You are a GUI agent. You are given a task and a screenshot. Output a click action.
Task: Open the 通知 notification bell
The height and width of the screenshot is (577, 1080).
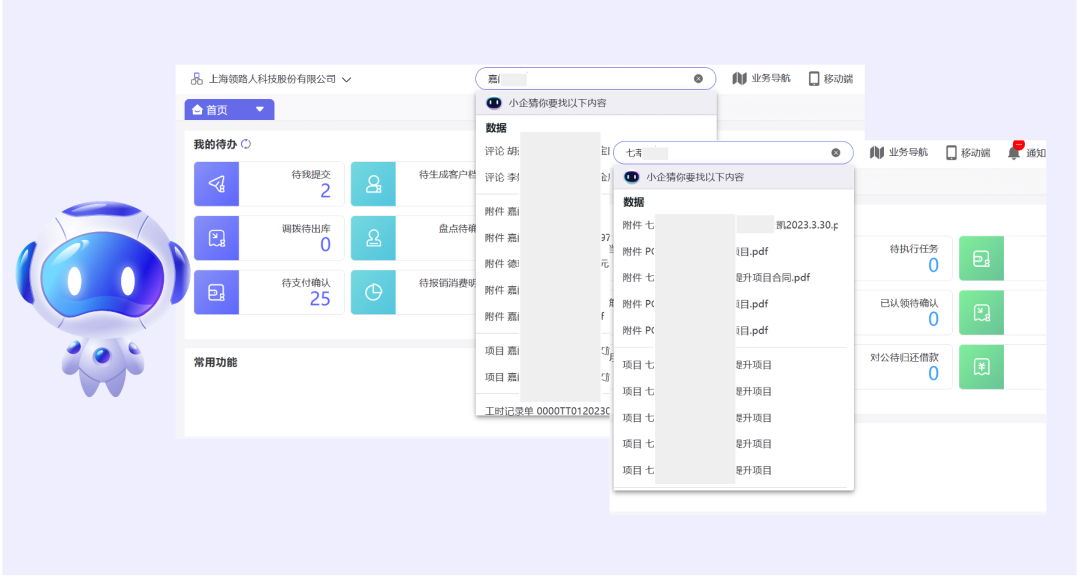1014,152
